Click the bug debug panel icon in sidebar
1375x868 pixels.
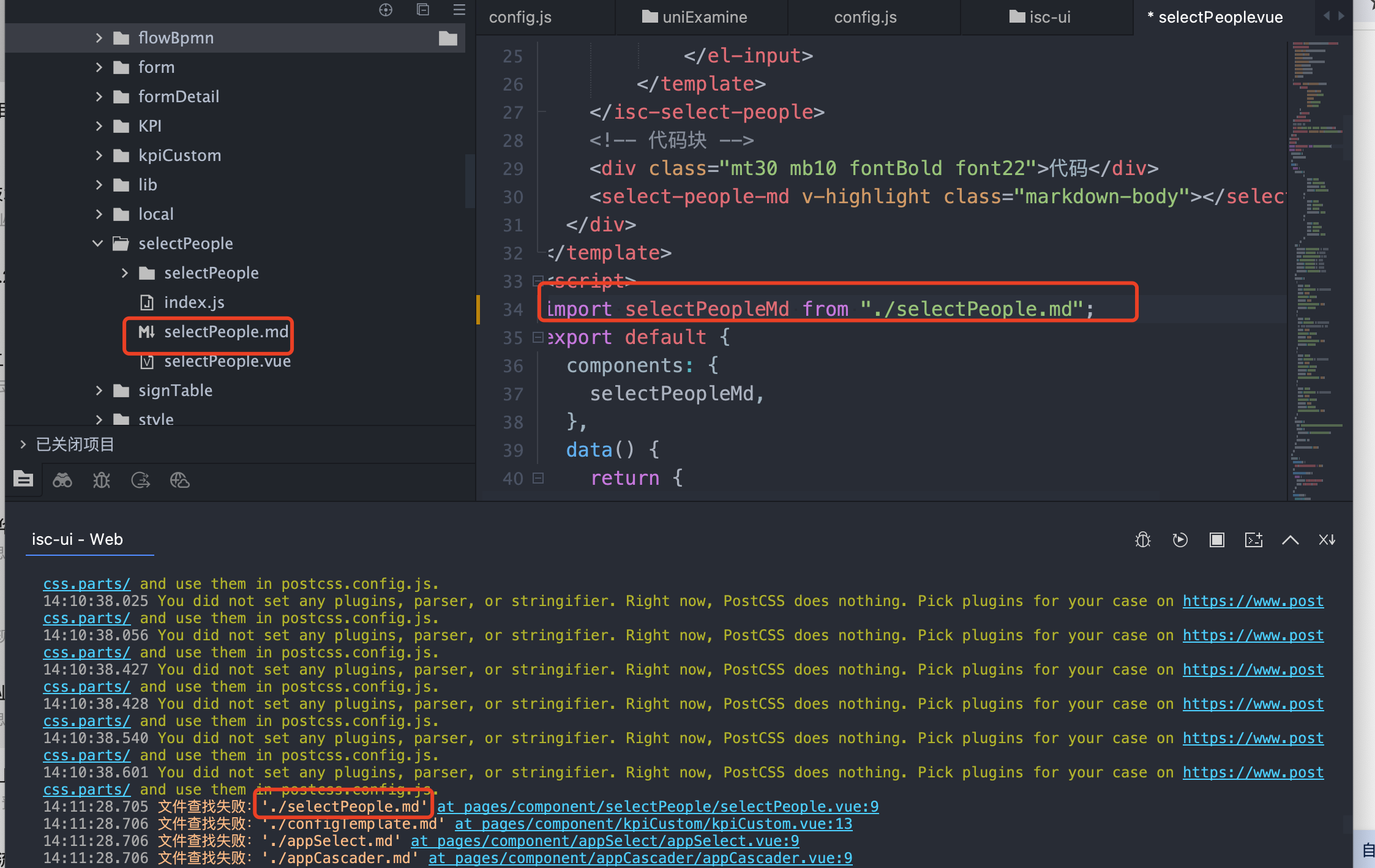pos(101,481)
